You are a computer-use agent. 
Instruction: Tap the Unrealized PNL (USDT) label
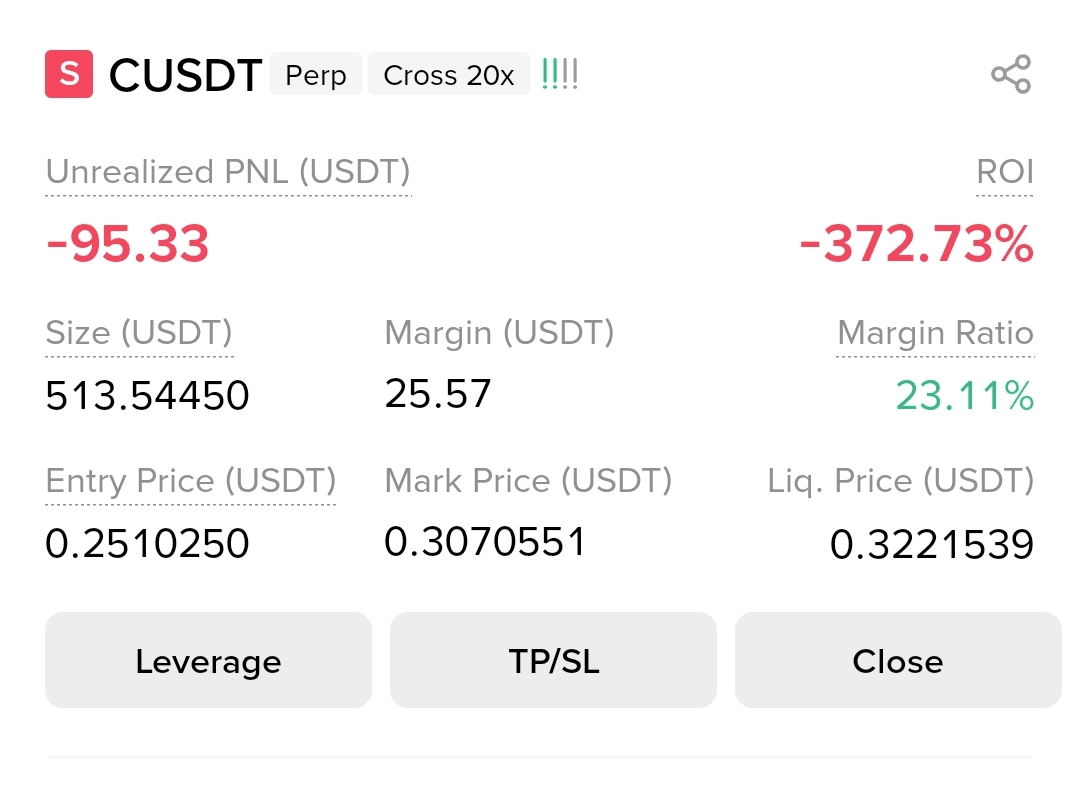[228, 172]
